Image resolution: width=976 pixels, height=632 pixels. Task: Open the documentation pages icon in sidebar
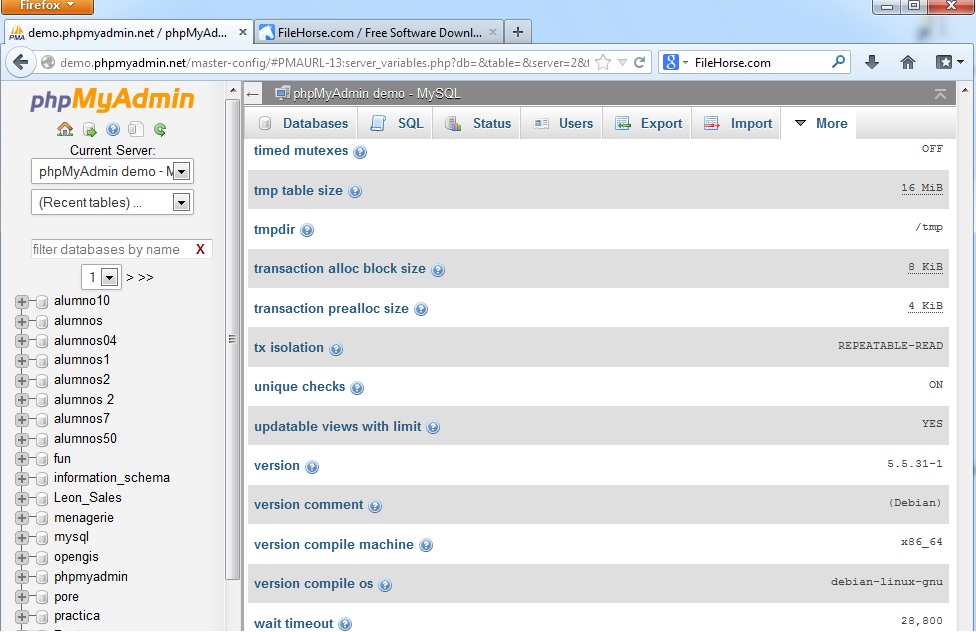tap(136, 130)
